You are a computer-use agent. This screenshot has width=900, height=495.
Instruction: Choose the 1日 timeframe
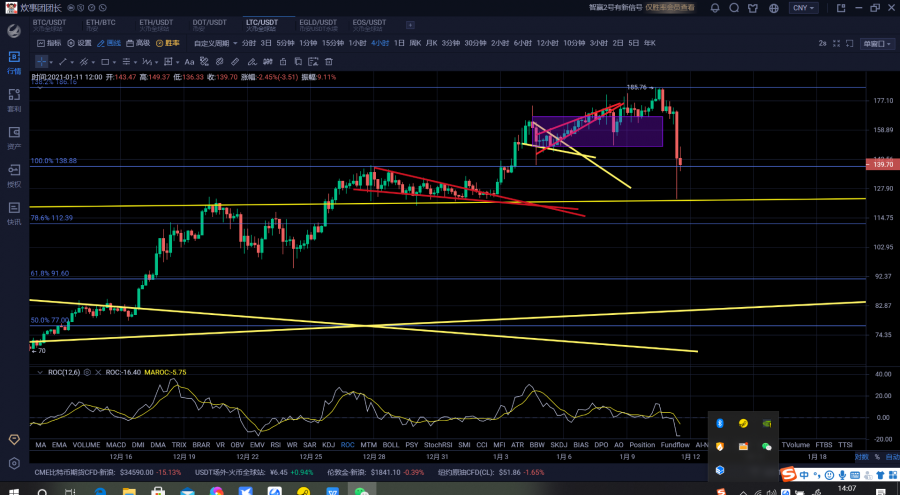click(x=399, y=44)
